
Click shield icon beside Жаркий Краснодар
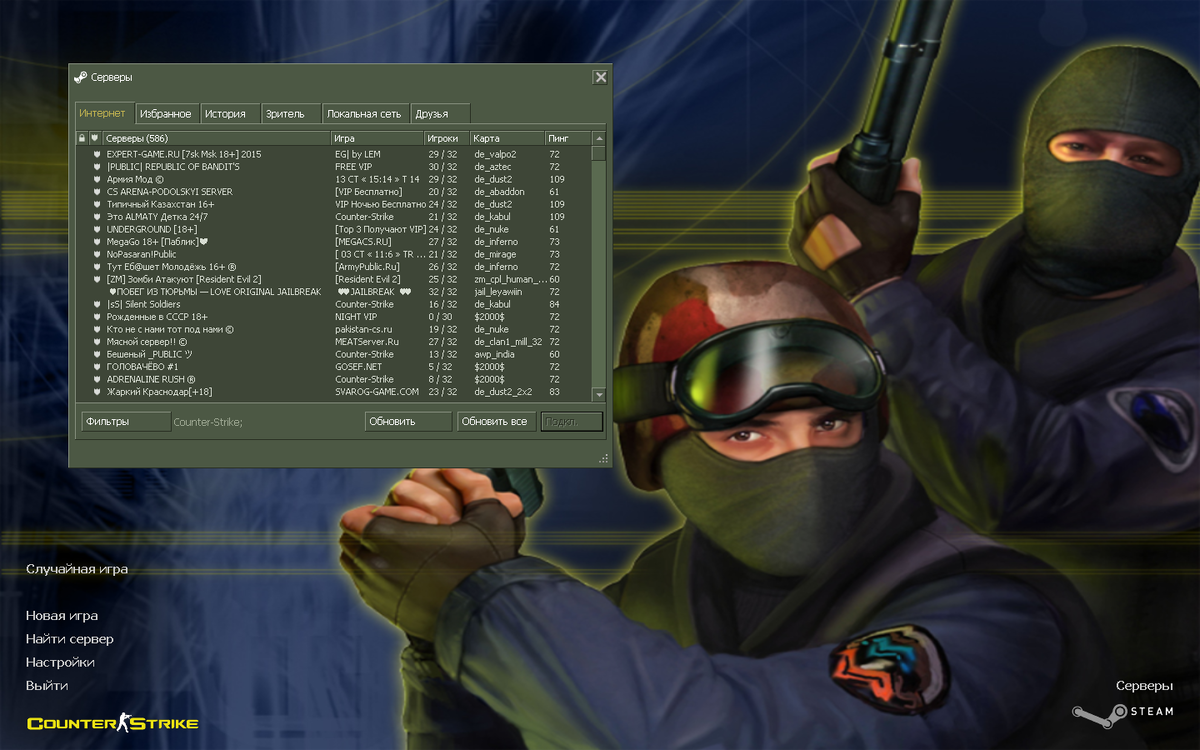(98, 392)
